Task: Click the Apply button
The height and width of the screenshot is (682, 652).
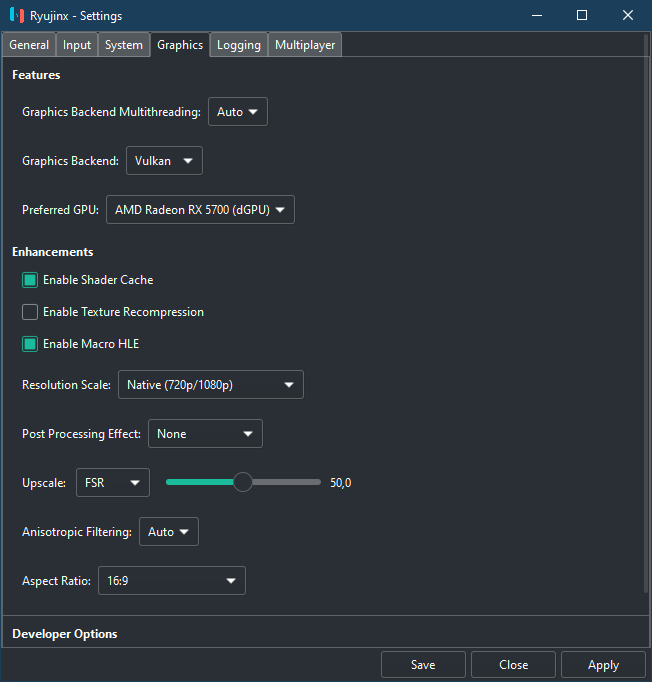Action: pos(603,665)
